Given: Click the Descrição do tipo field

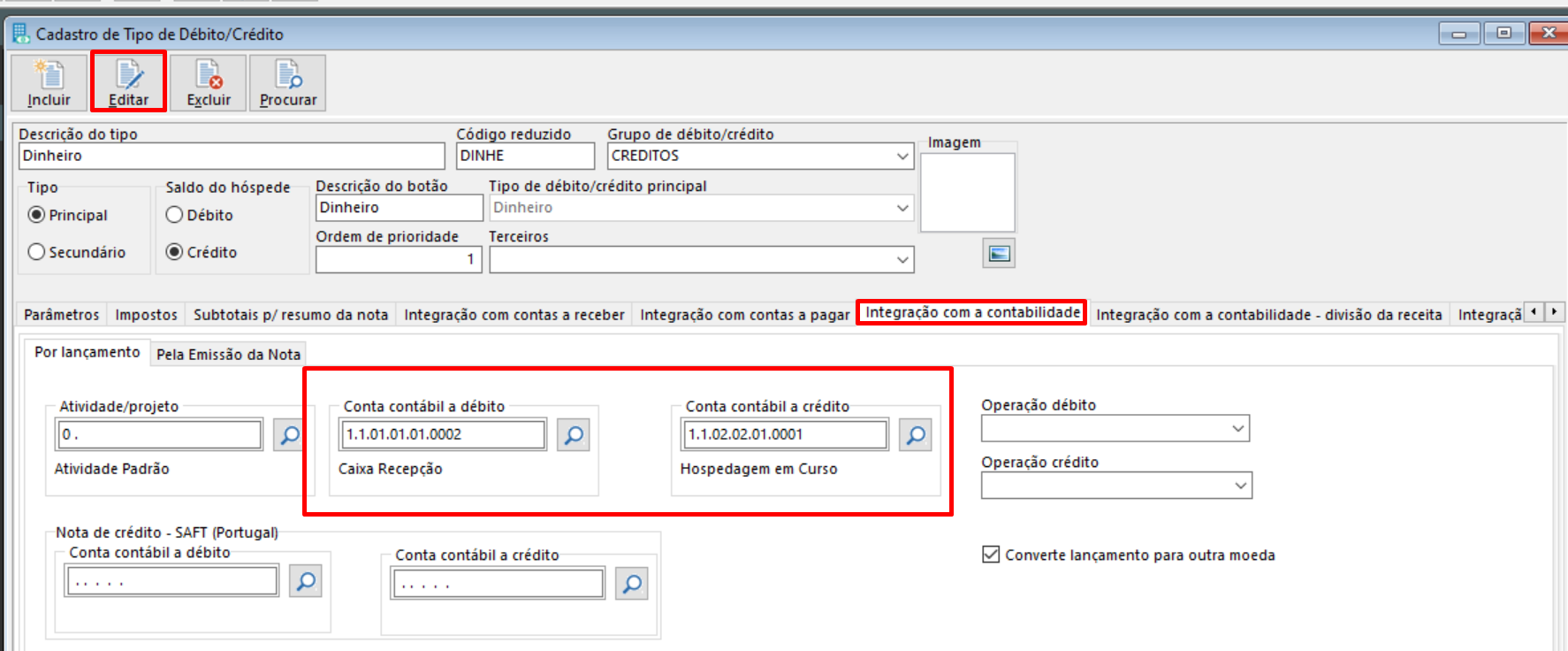Looking at the screenshot, I should point(232,156).
